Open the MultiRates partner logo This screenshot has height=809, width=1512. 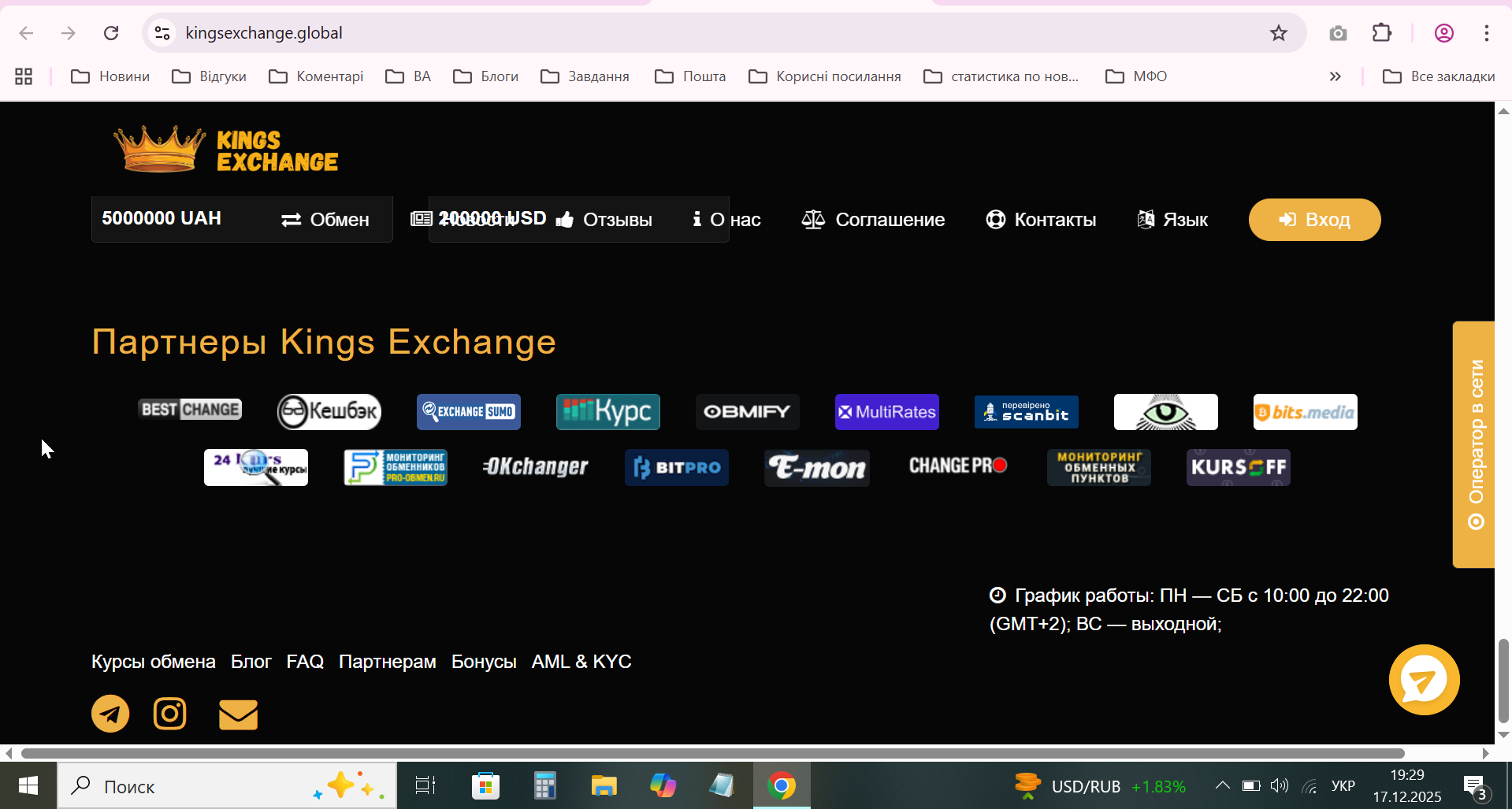[x=887, y=411]
